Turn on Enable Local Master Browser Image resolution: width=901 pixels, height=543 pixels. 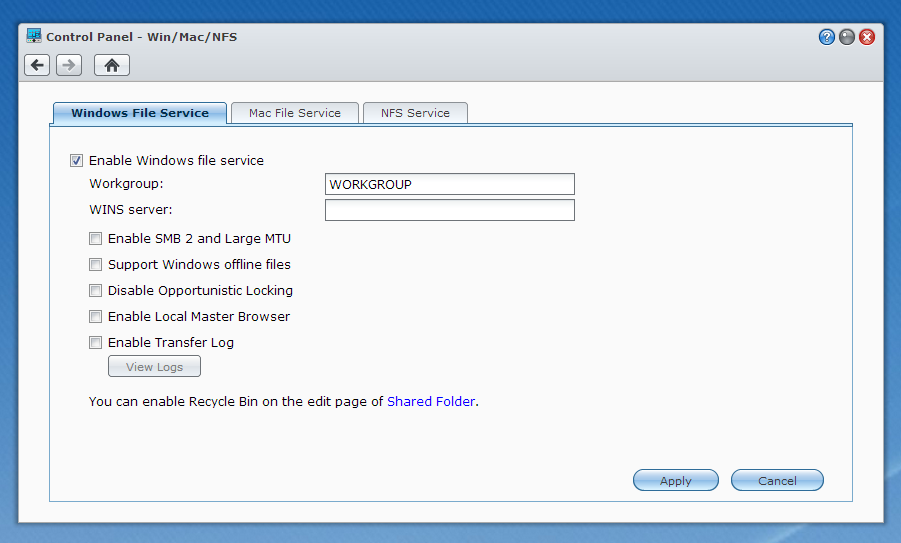(95, 317)
